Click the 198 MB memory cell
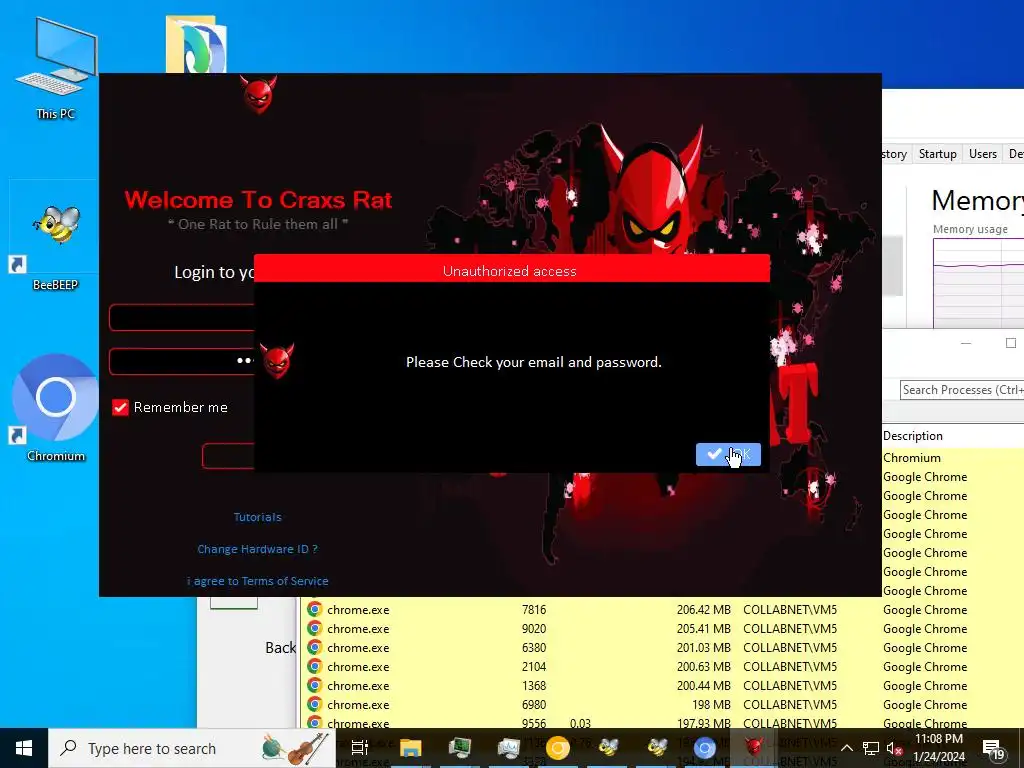 coord(711,704)
